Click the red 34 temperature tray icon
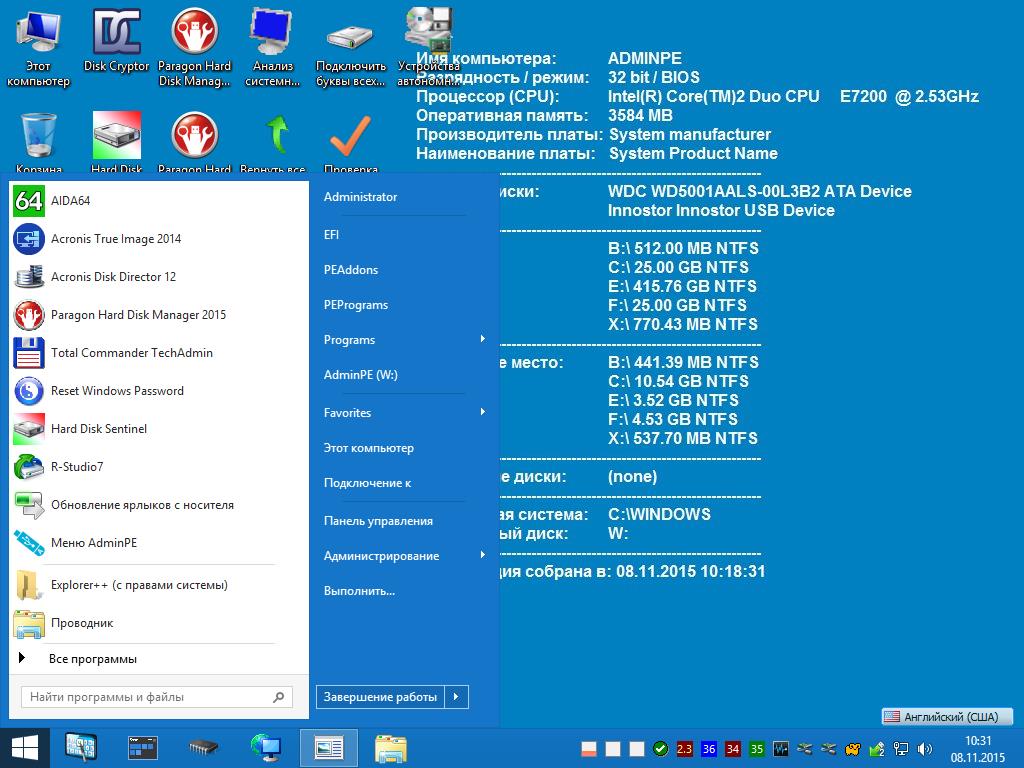1024x768 pixels. tap(733, 749)
